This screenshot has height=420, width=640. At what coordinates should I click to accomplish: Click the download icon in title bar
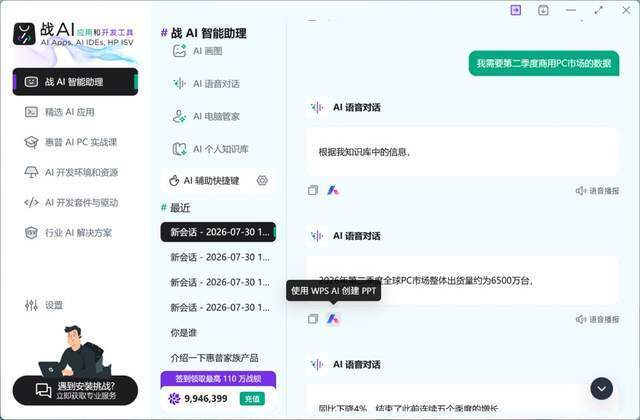(x=543, y=10)
